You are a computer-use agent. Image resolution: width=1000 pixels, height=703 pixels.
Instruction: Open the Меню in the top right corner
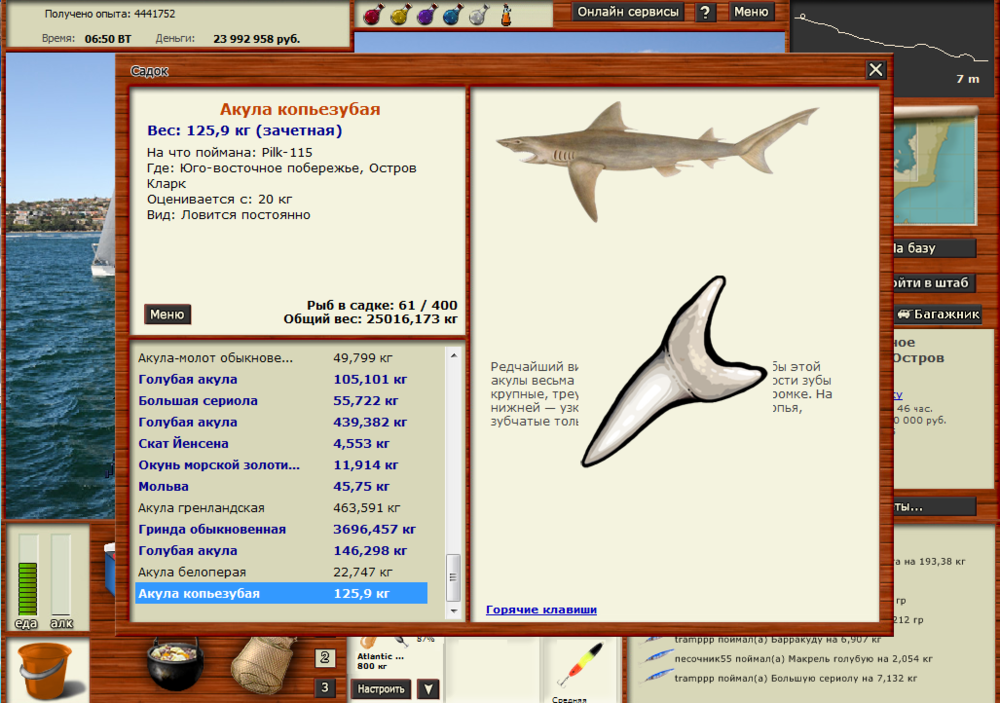tap(750, 12)
